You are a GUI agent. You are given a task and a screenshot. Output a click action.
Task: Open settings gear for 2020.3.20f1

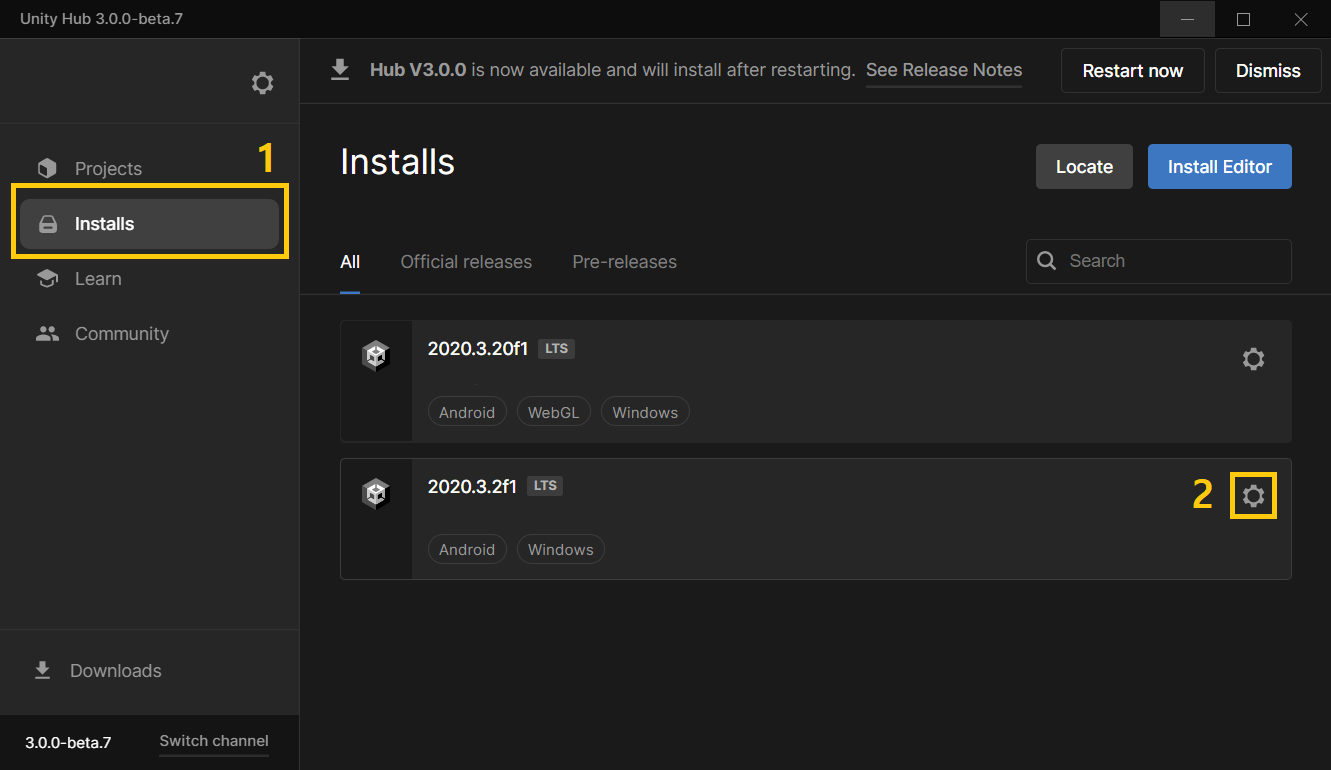pos(1253,359)
